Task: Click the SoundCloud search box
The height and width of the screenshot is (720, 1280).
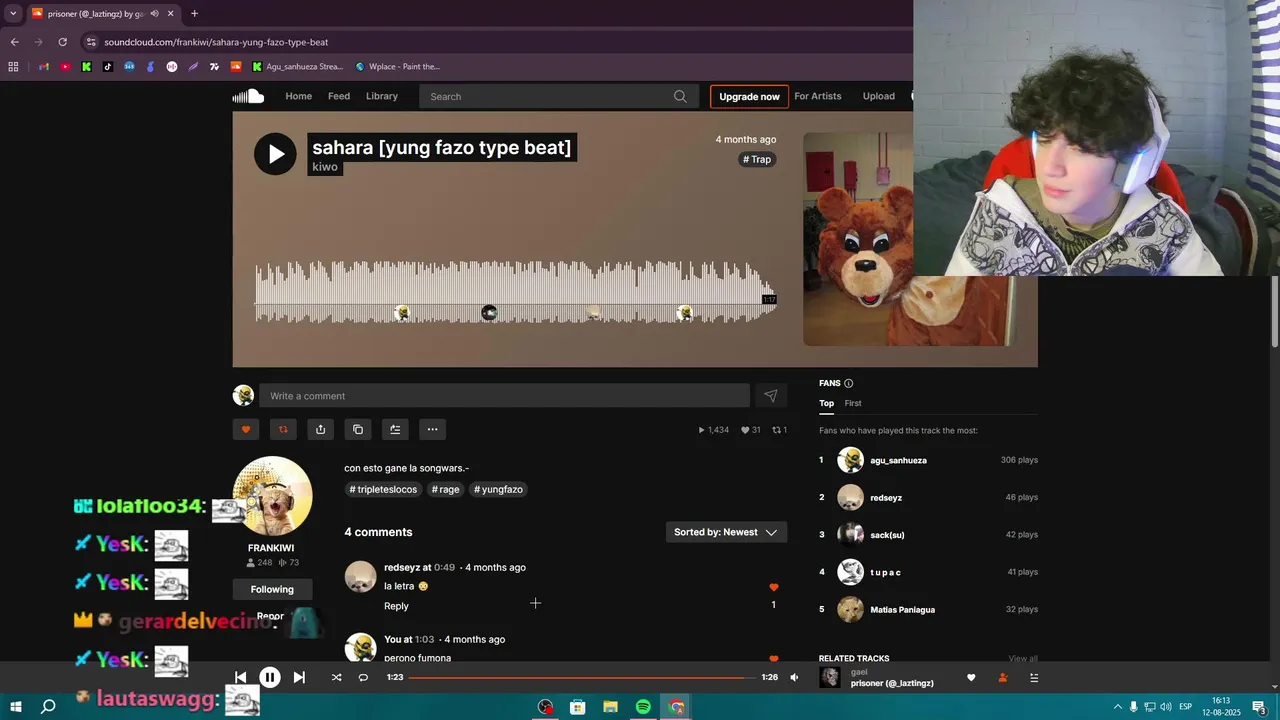Action: tap(558, 97)
